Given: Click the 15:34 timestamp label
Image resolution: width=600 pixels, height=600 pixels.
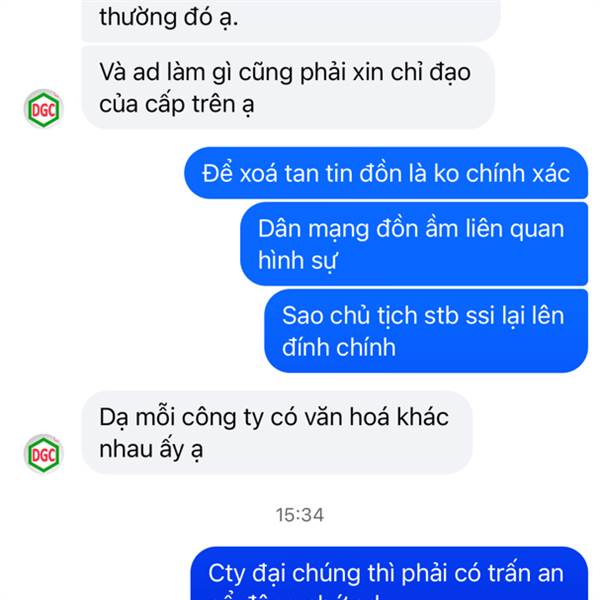Looking at the screenshot, I should tap(300, 515).
